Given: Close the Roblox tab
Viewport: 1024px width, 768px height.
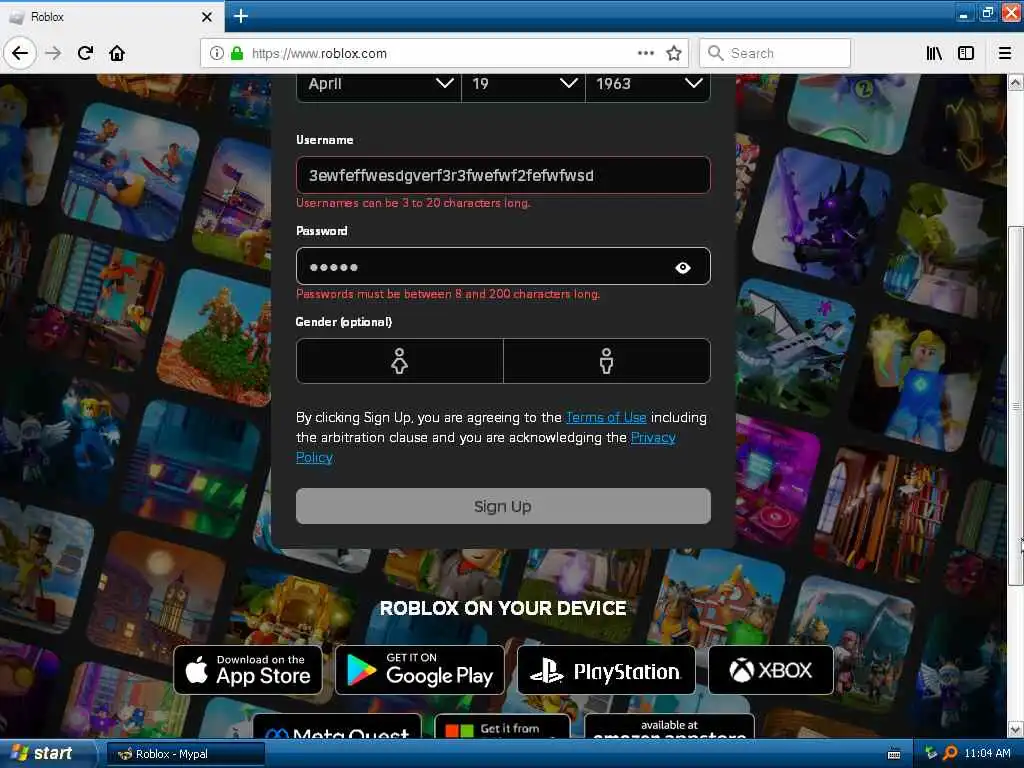Looking at the screenshot, I should tap(207, 16).
